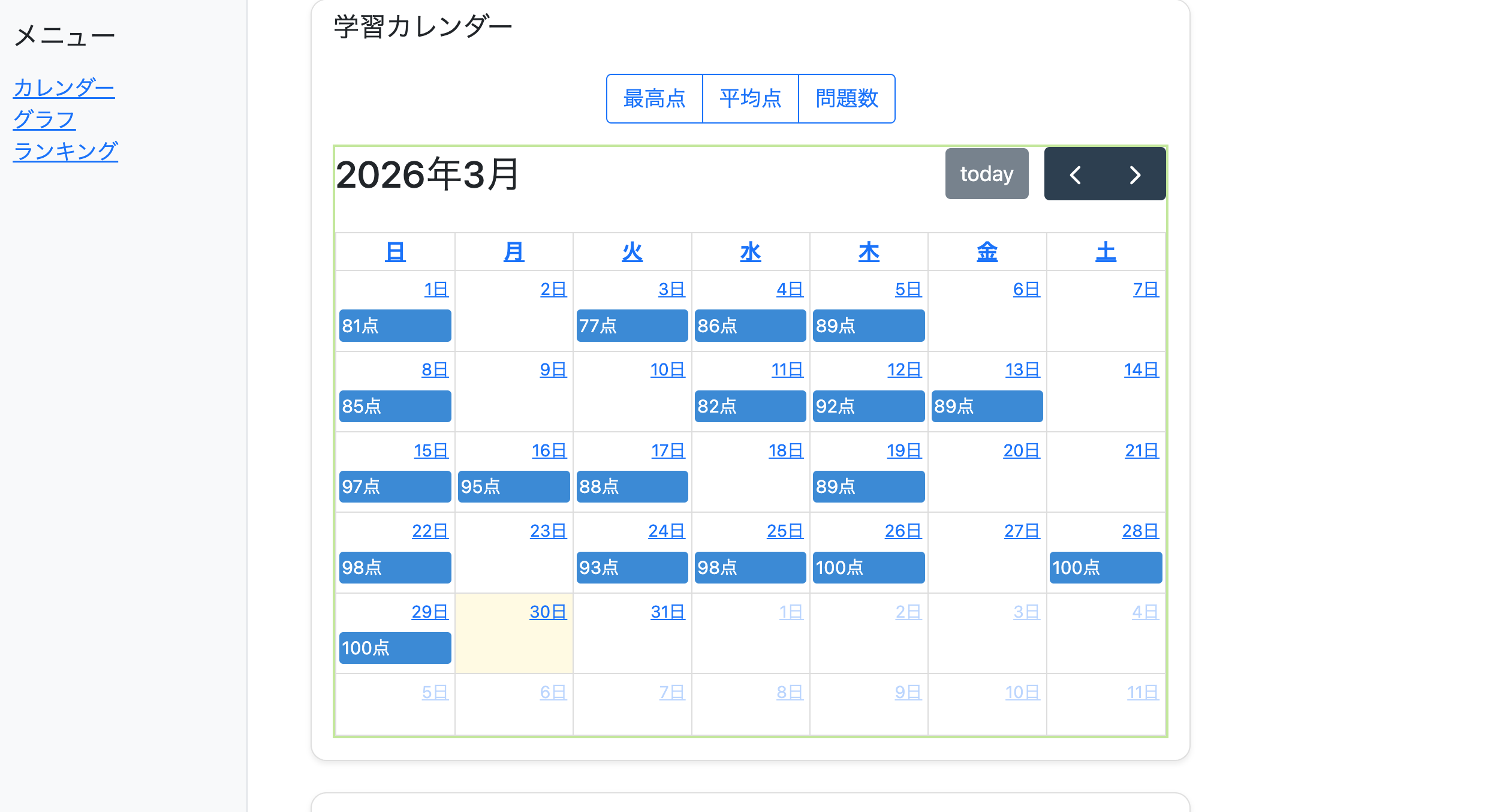
Task: Show 問題数 question counts
Action: (847, 98)
